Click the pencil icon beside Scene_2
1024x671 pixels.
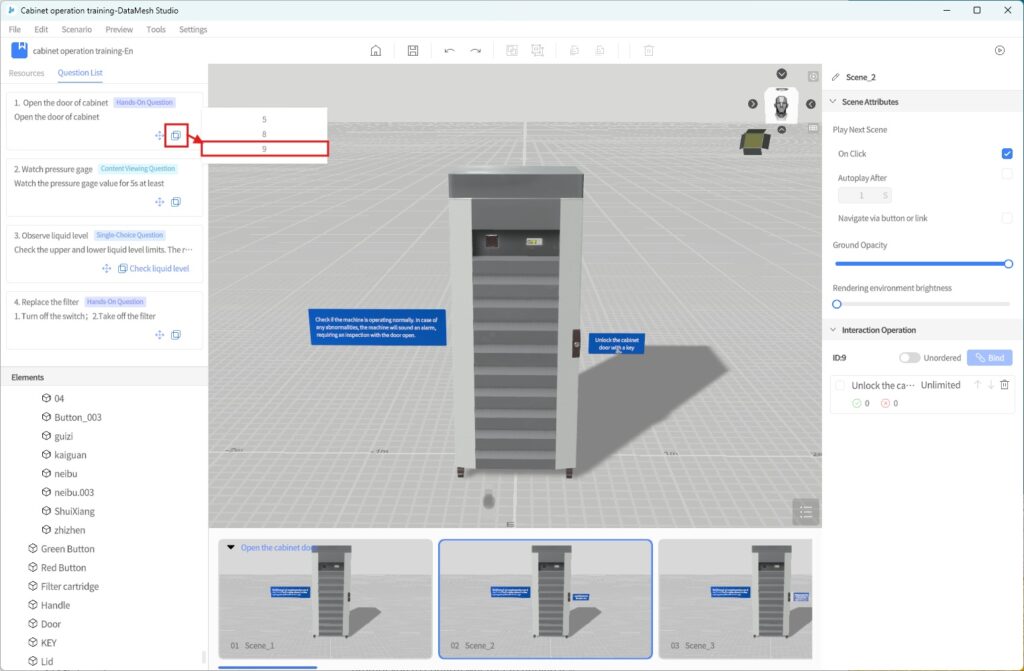tap(836, 77)
